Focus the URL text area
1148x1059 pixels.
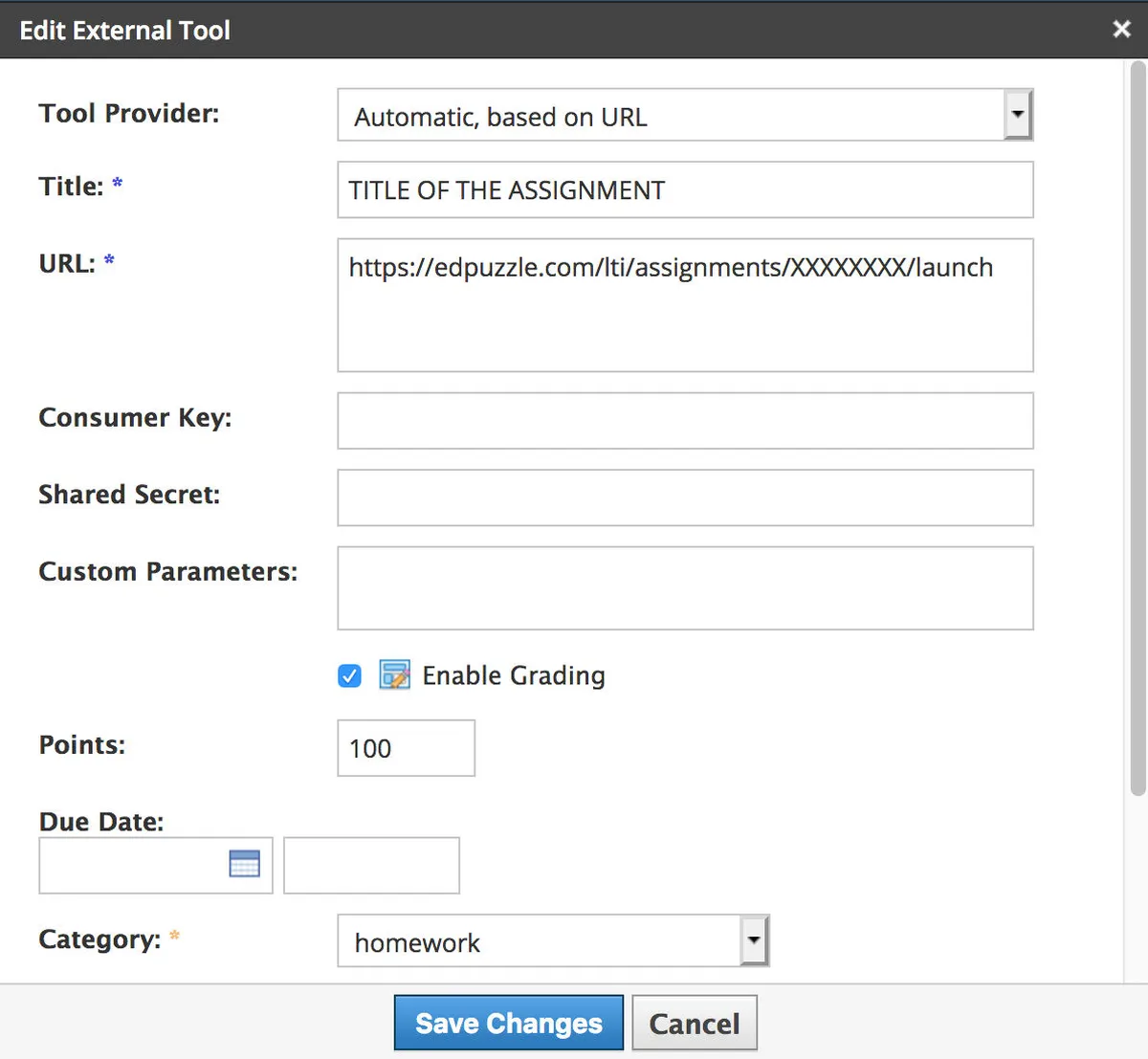click(685, 305)
